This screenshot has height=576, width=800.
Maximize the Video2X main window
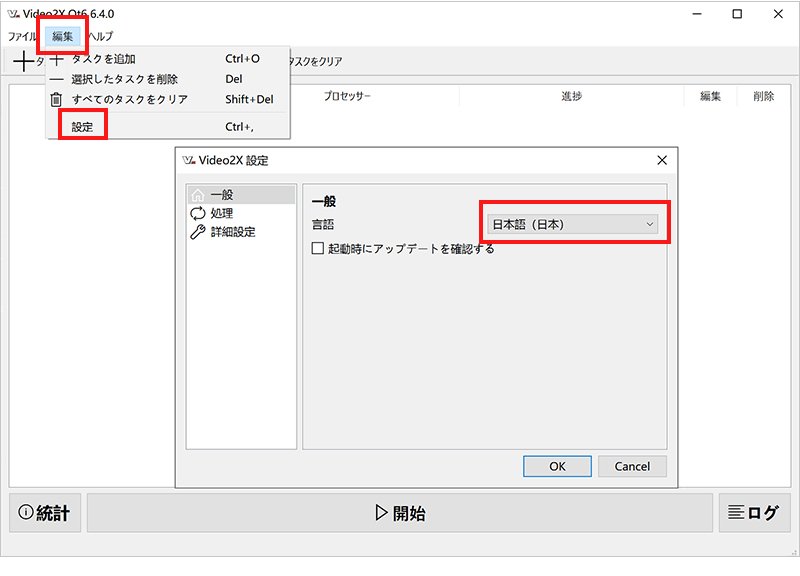[x=737, y=14]
